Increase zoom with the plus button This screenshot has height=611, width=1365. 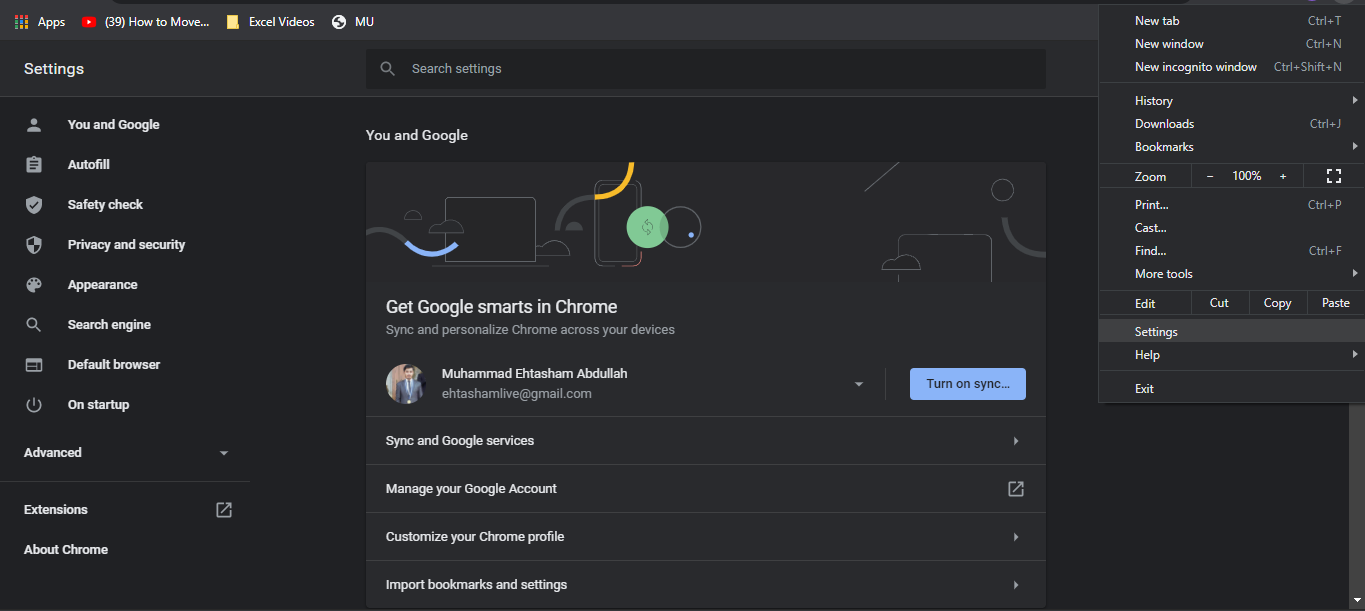coord(1283,176)
